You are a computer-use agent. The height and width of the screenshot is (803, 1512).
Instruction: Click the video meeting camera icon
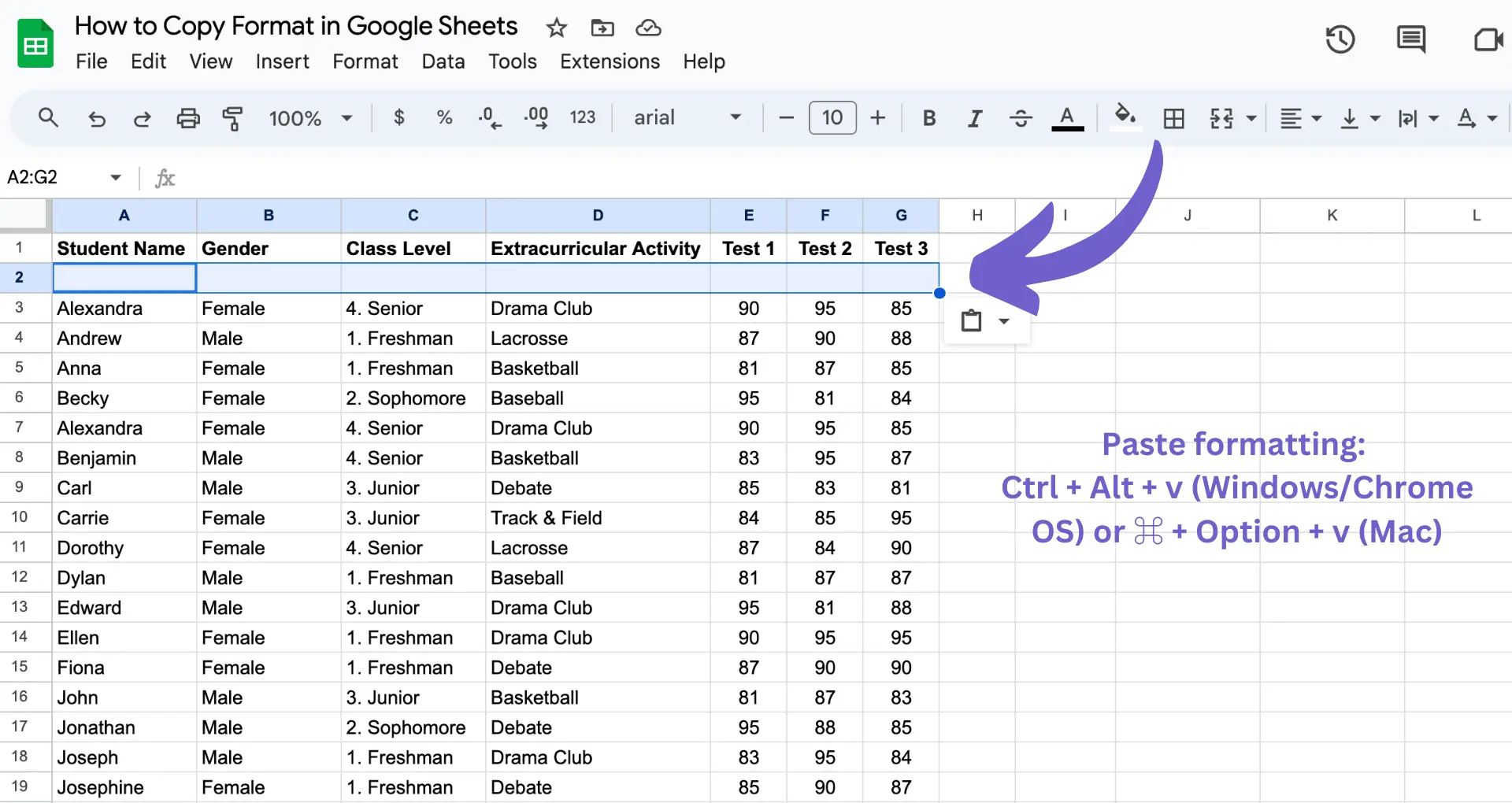[1488, 39]
